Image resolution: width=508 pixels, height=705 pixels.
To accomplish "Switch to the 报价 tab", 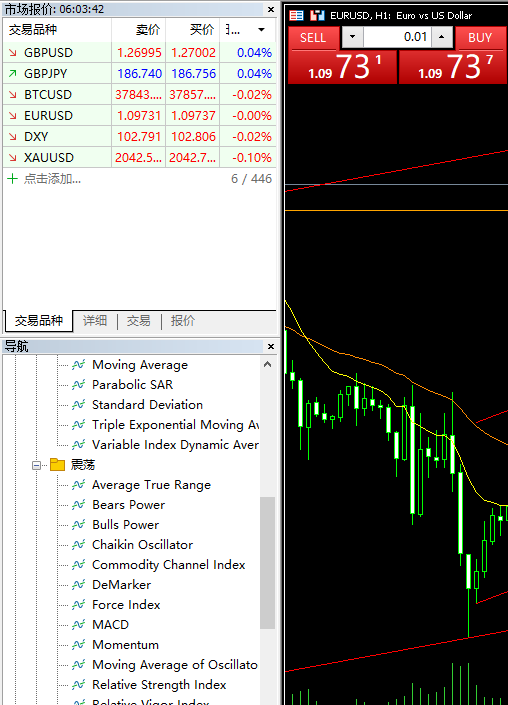I will (183, 321).
